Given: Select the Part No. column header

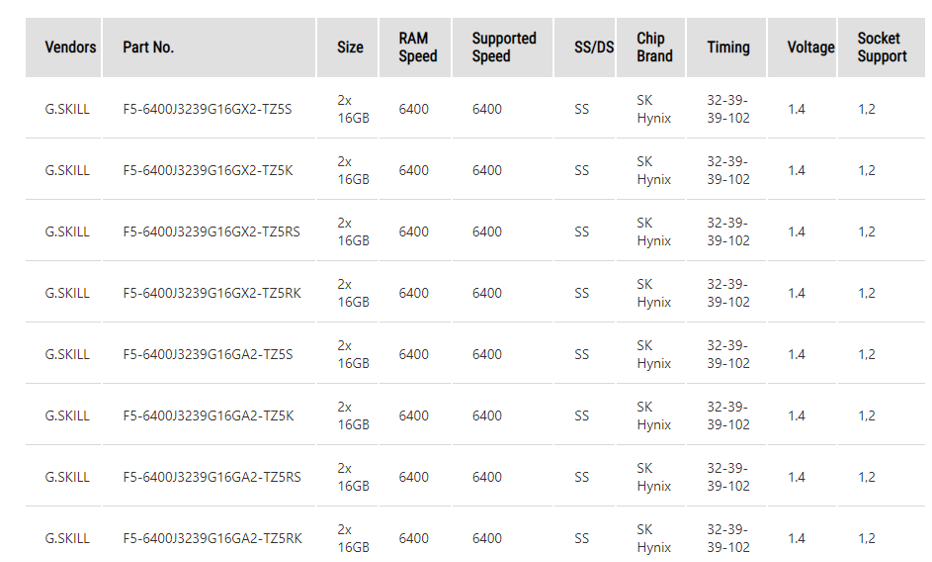Looking at the screenshot, I should [148, 47].
